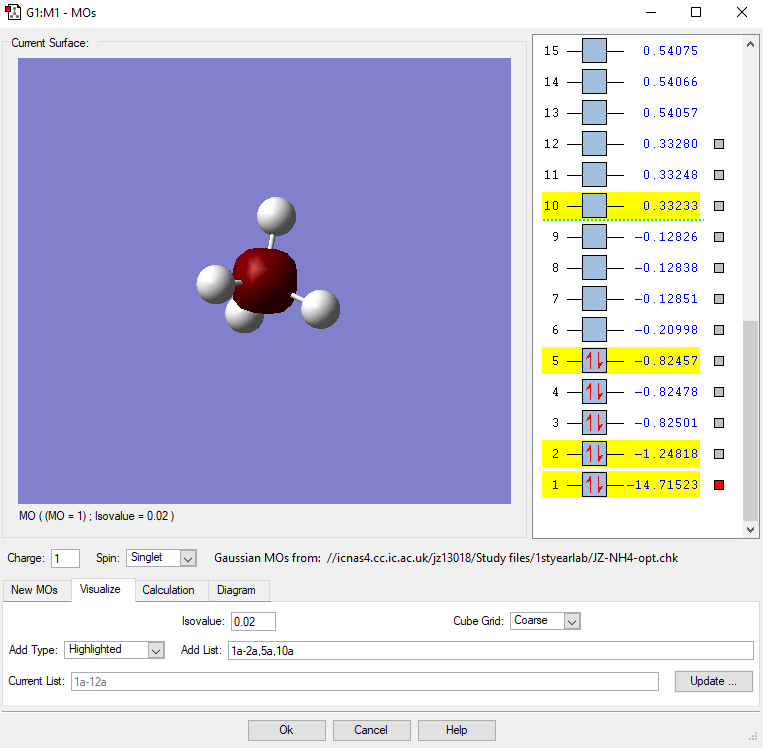Expand the Cube Grid dropdown
763x748 pixels.
click(545, 621)
